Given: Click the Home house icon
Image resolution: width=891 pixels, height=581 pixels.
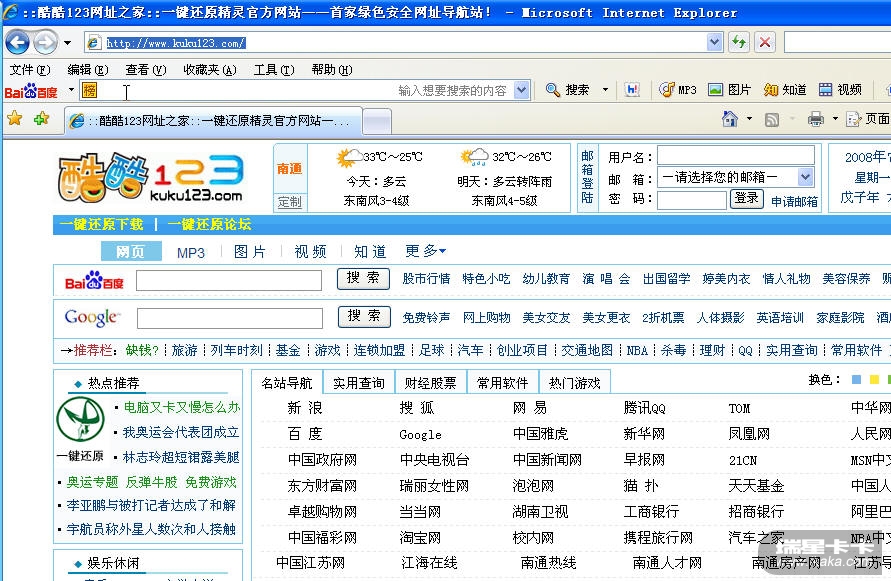Looking at the screenshot, I should coord(730,119).
